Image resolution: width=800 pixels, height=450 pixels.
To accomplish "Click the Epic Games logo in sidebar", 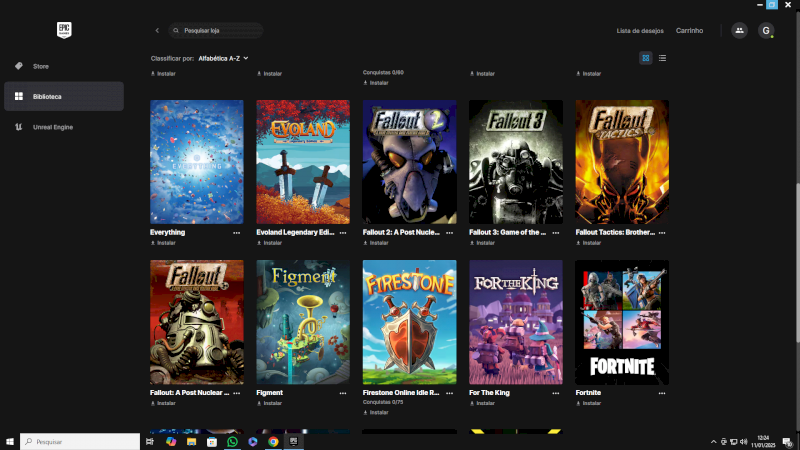I will tap(64, 30).
